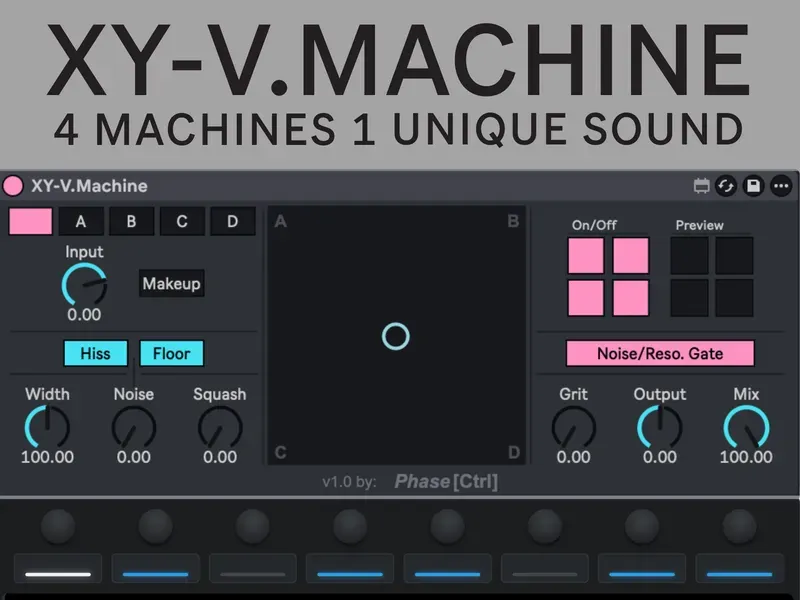The image size is (800, 600).
Task: Open the three-dots device options menu
Action: 781,186
